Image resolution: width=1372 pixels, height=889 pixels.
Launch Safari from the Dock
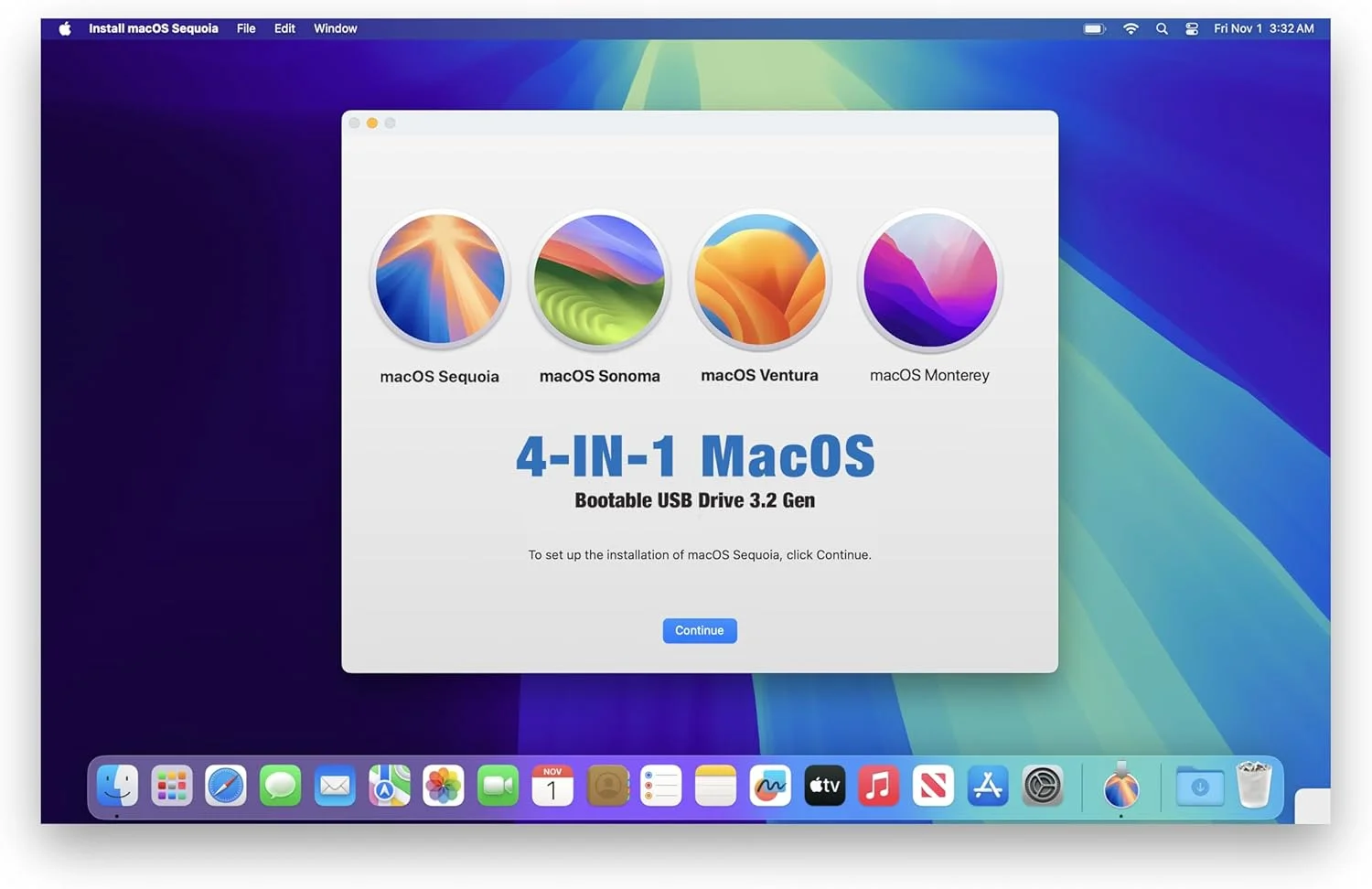click(226, 785)
